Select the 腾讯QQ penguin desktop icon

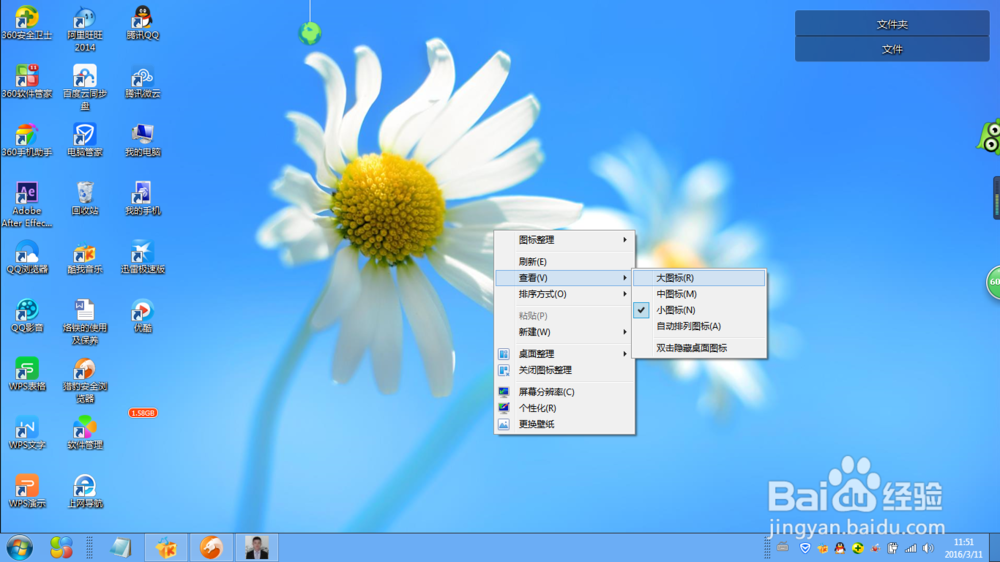(x=143, y=24)
